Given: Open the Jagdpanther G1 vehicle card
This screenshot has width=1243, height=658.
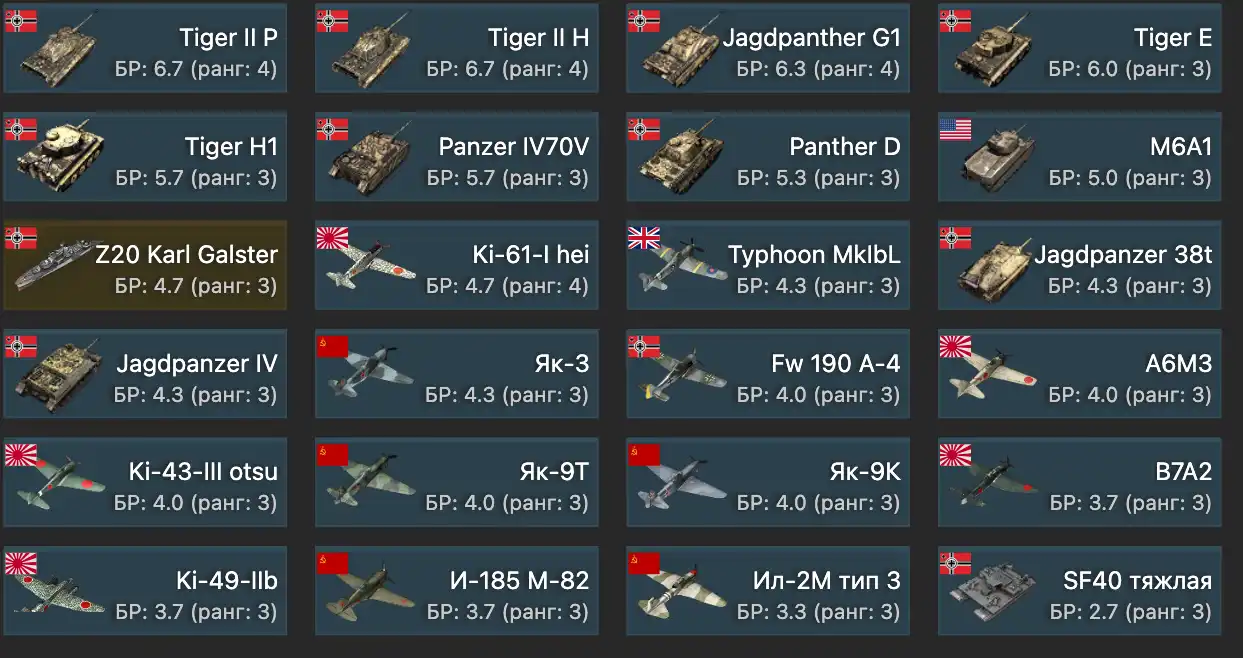Looking at the screenshot, I should point(768,49).
